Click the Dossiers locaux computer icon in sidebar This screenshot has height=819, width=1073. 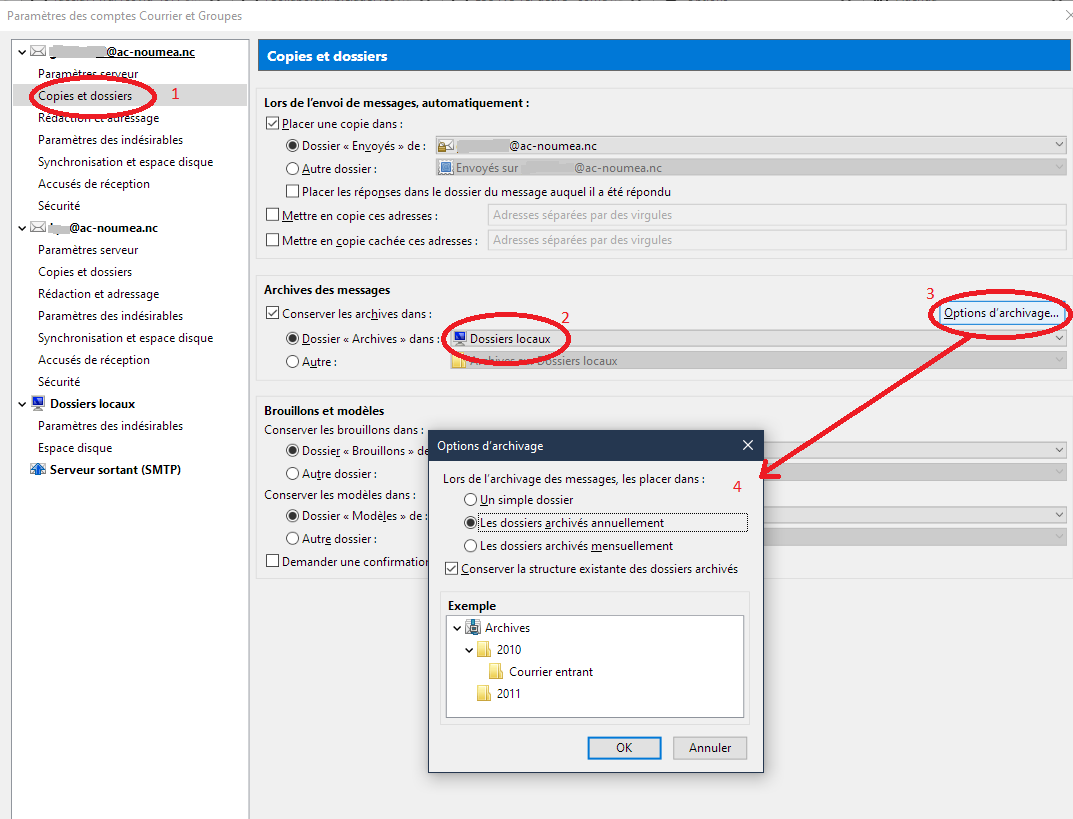pyautogui.click(x=38, y=404)
